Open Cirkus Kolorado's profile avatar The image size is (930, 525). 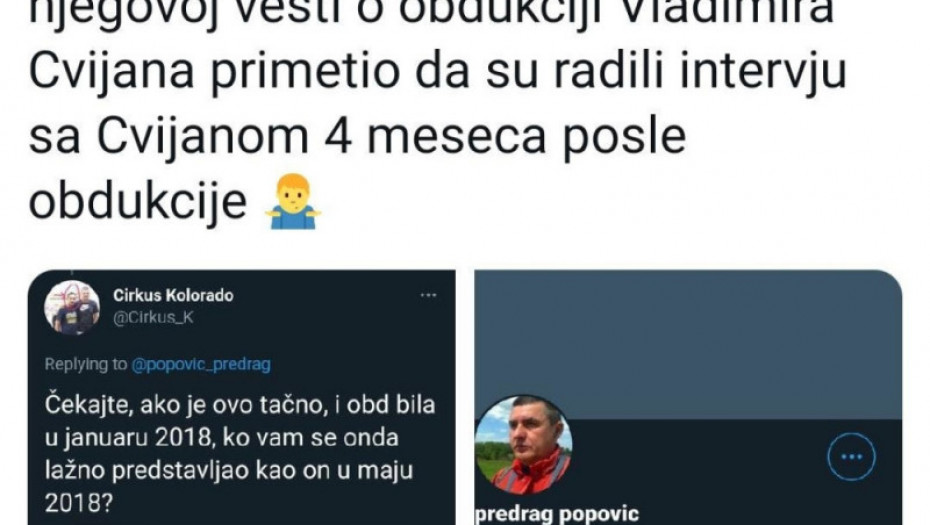[x=72, y=308]
